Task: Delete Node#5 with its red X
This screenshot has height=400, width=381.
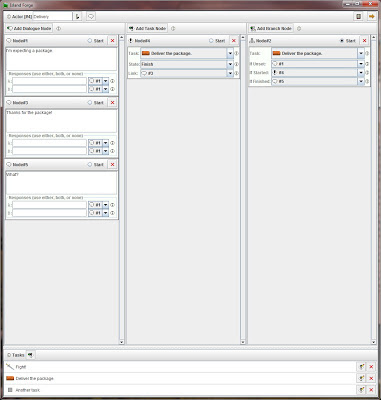Action: coord(112,165)
